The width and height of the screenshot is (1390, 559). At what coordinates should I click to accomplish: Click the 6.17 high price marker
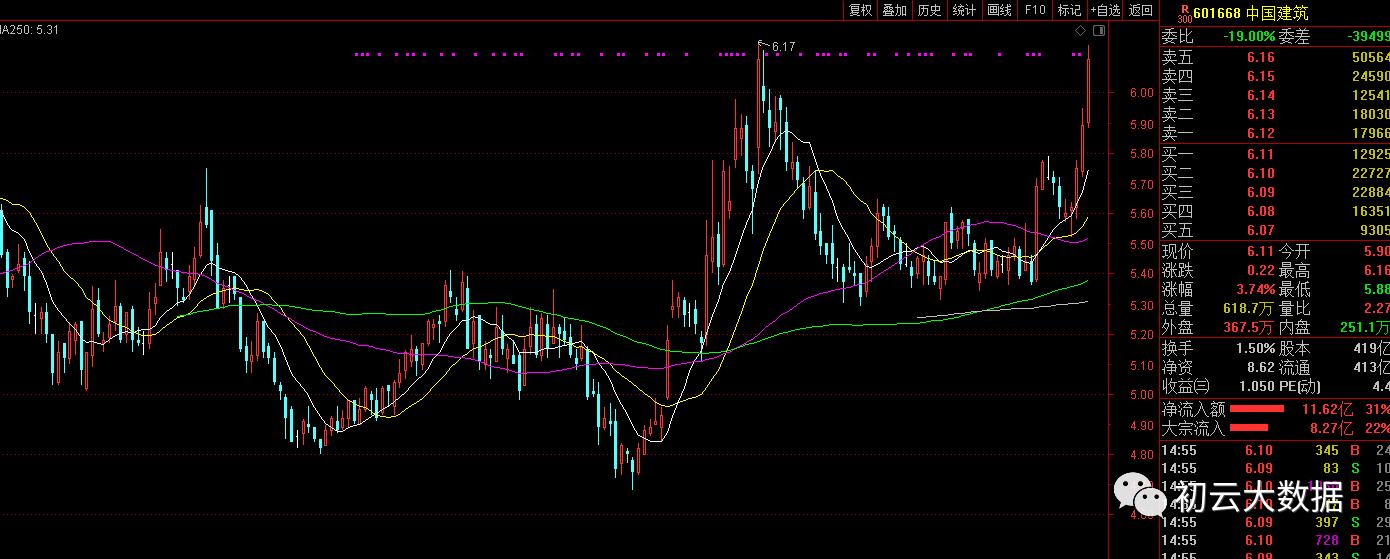(783, 46)
